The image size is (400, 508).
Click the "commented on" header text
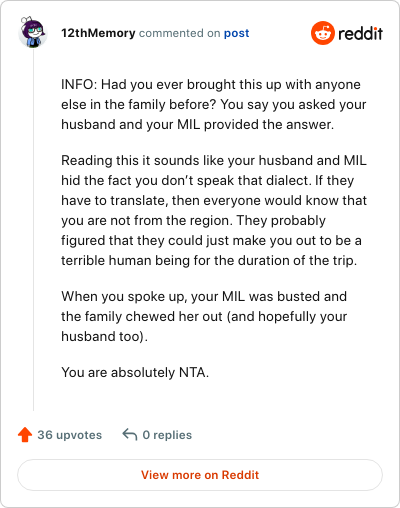click(x=179, y=33)
